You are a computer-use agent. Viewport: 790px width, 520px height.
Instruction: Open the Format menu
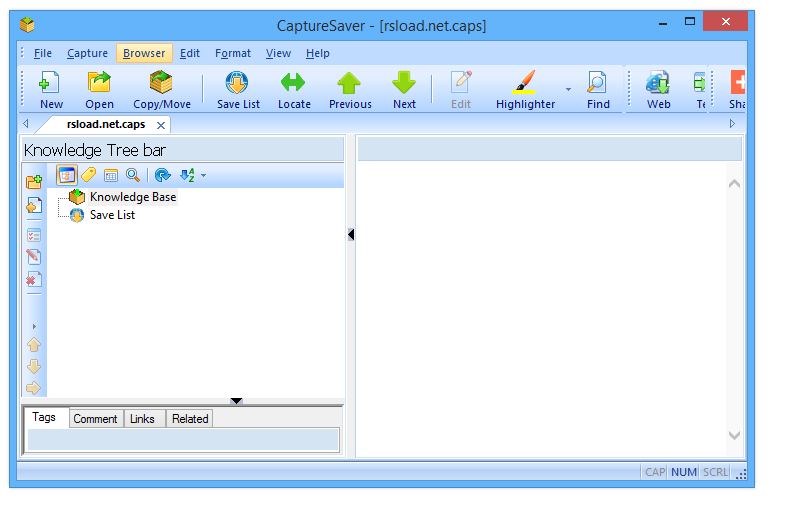point(233,53)
